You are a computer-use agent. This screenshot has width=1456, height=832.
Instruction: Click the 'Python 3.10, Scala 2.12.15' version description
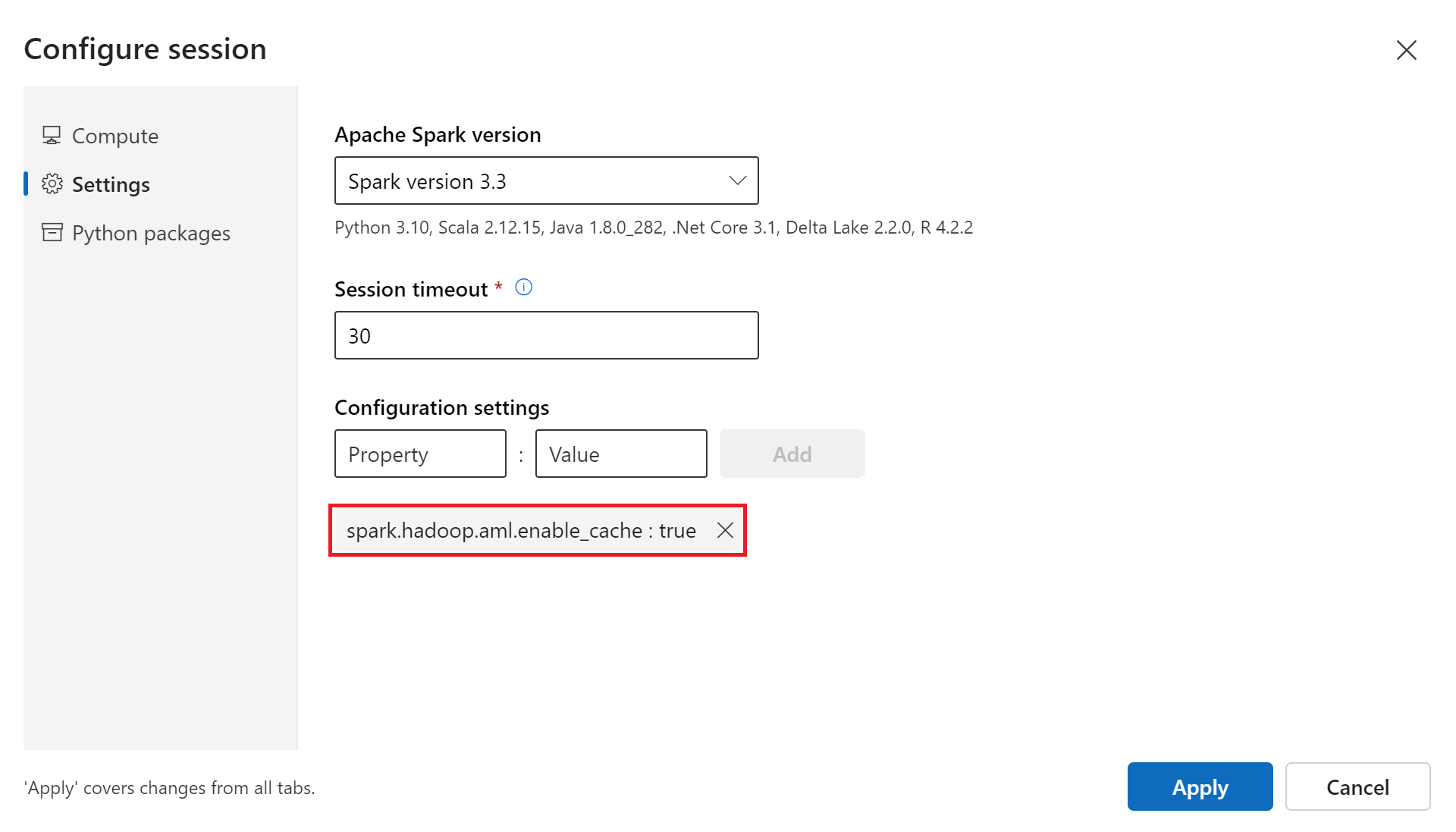(x=653, y=228)
